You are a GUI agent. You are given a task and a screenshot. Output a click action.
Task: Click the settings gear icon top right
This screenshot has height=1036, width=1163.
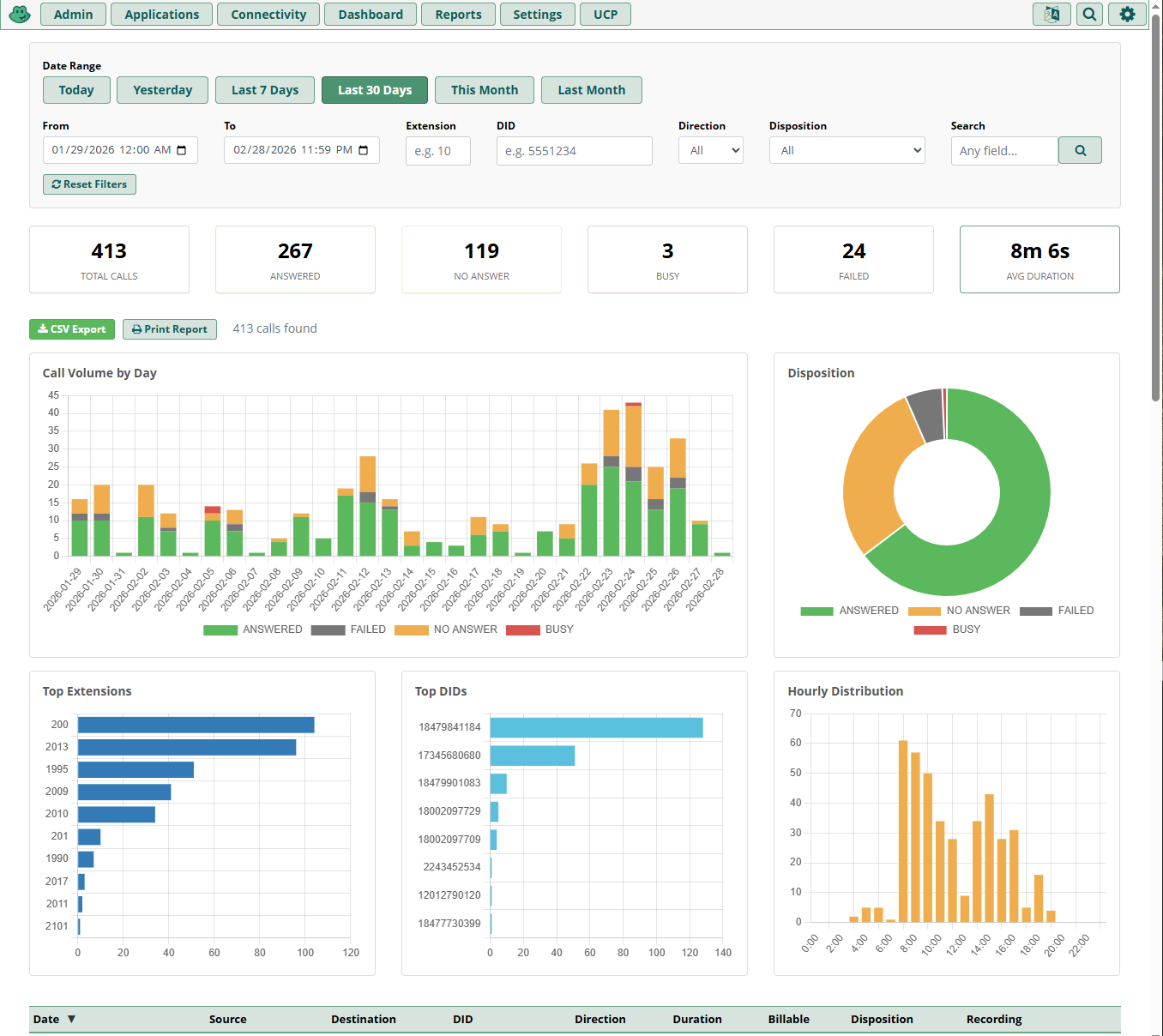click(x=1127, y=14)
